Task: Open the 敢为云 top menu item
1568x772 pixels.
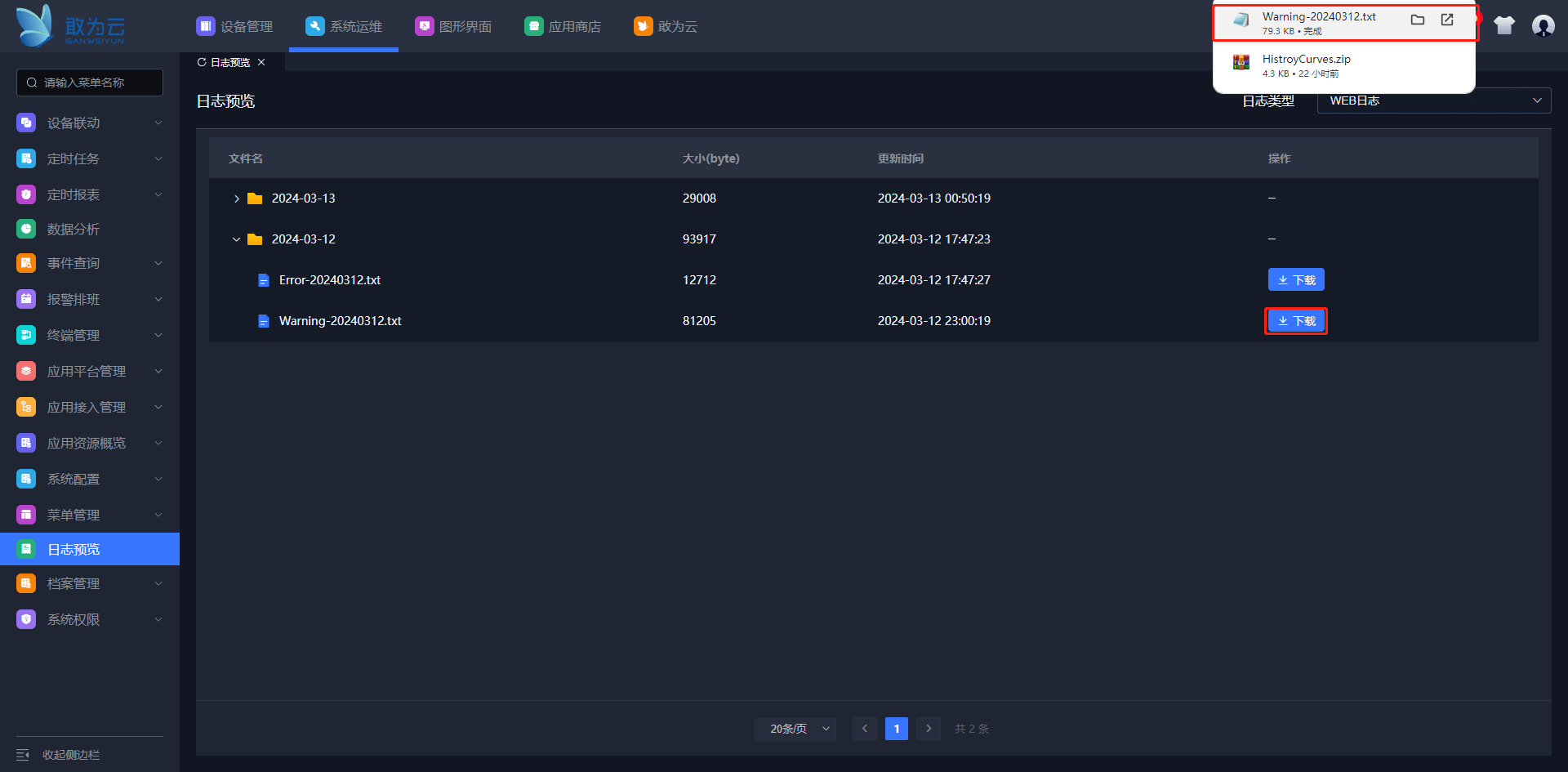Action: point(666,26)
